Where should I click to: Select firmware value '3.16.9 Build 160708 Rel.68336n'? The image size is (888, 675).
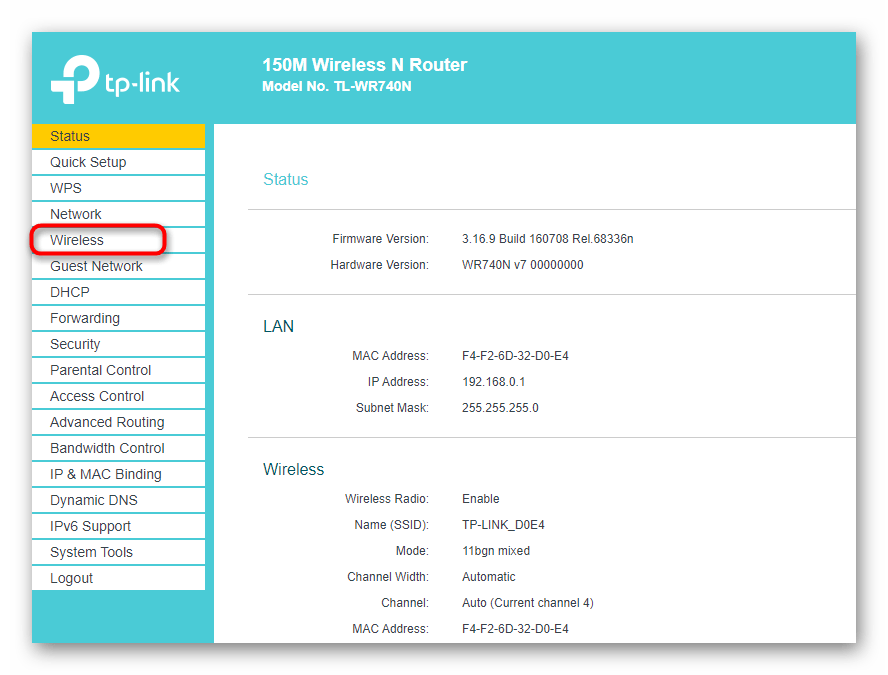pos(548,239)
